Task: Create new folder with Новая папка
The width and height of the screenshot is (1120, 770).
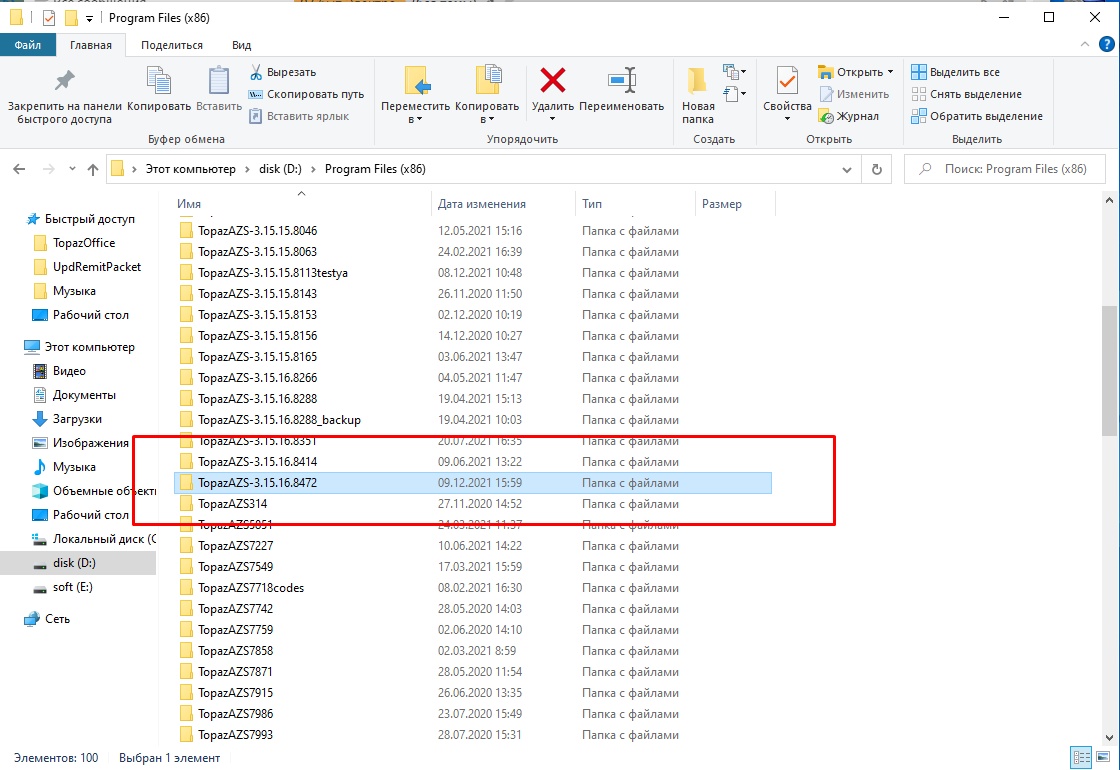Action: [x=698, y=95]
